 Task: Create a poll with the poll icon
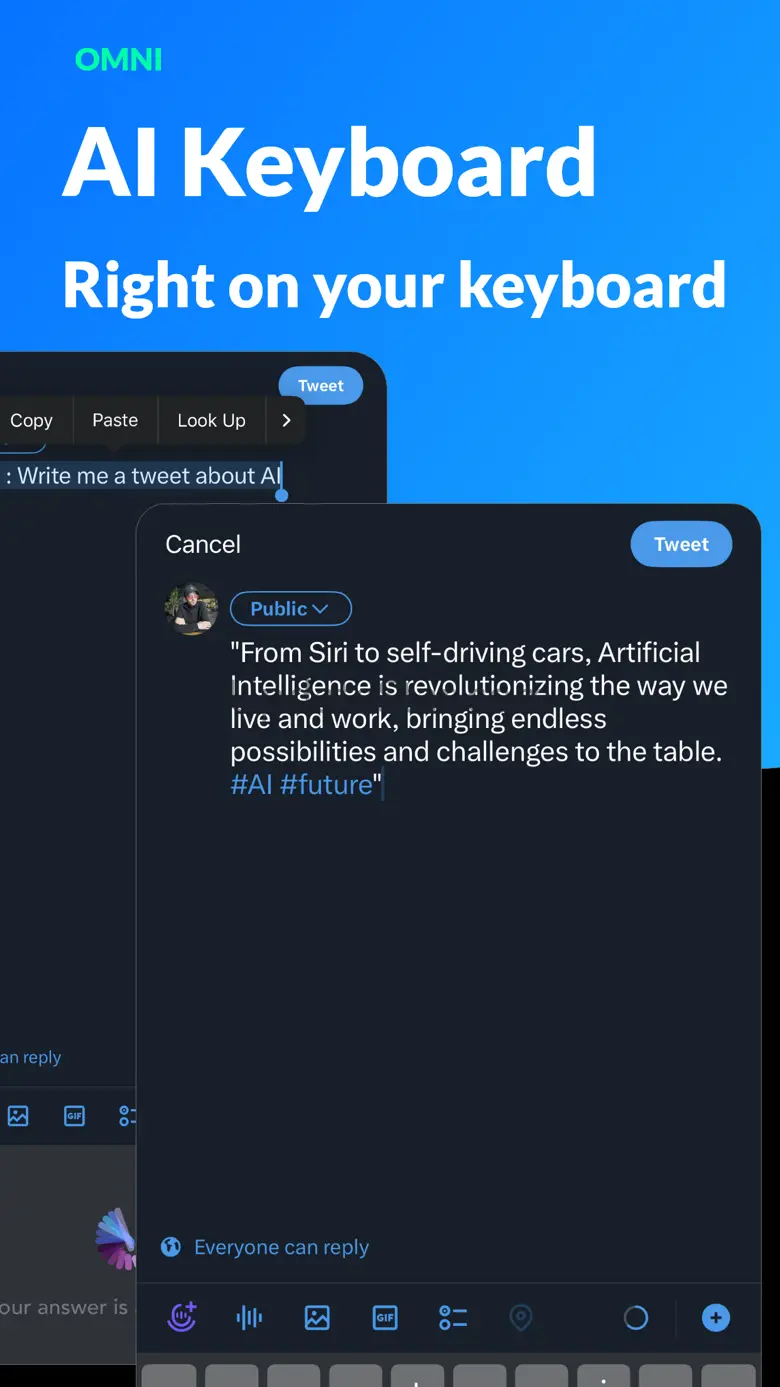coord(453,1318)
